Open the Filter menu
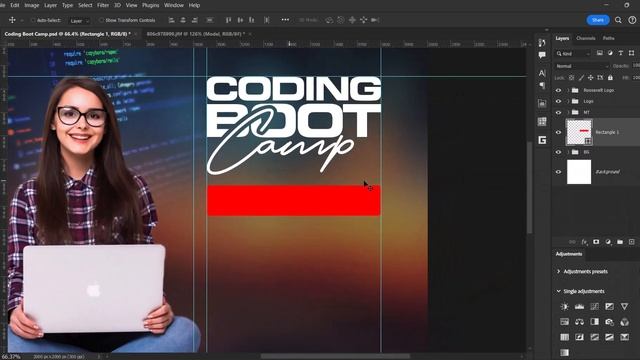The width and height of the screenshot is (640, 360). point(103,5)
